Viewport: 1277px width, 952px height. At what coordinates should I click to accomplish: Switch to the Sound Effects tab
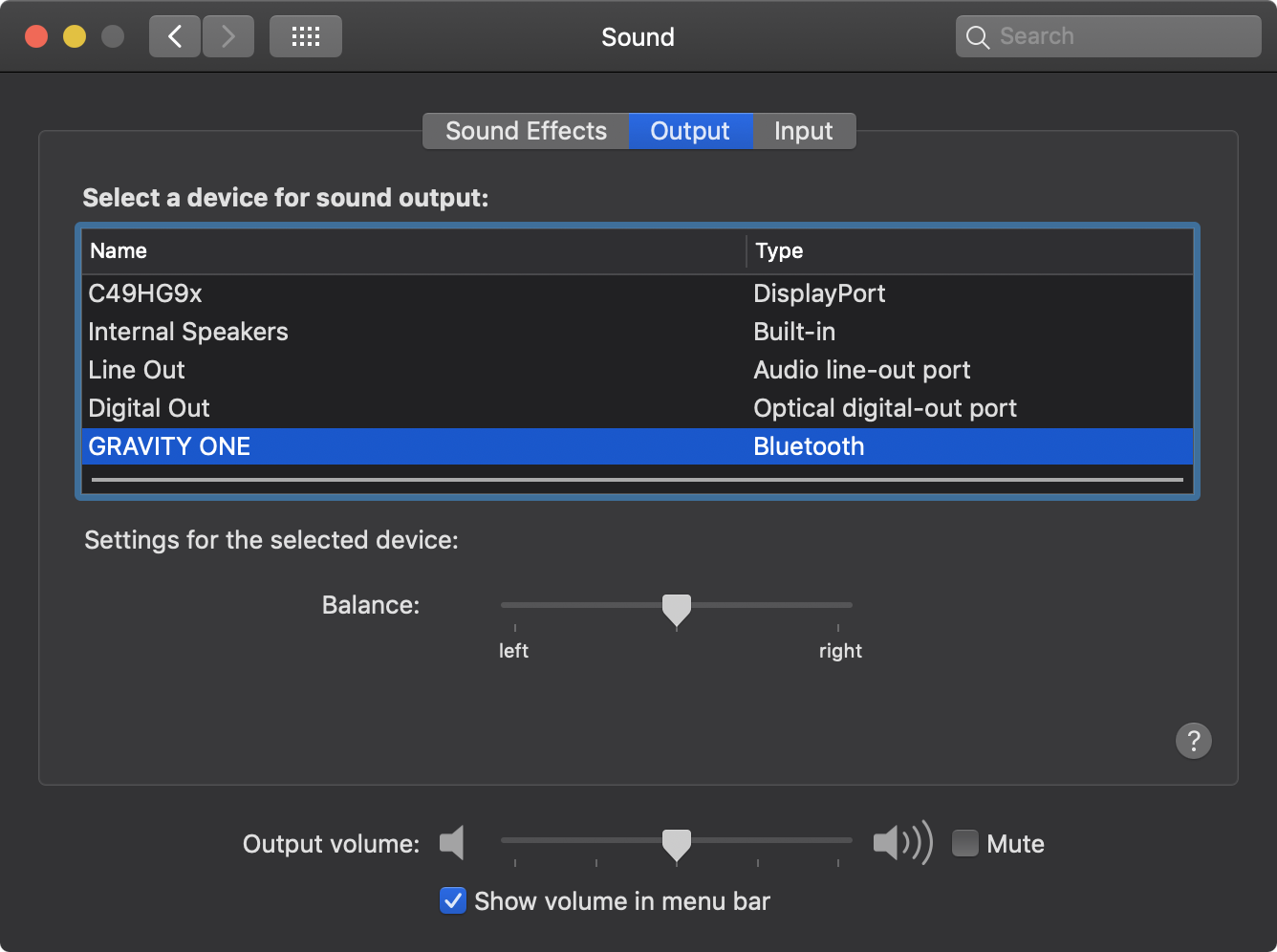pos(526,131)
